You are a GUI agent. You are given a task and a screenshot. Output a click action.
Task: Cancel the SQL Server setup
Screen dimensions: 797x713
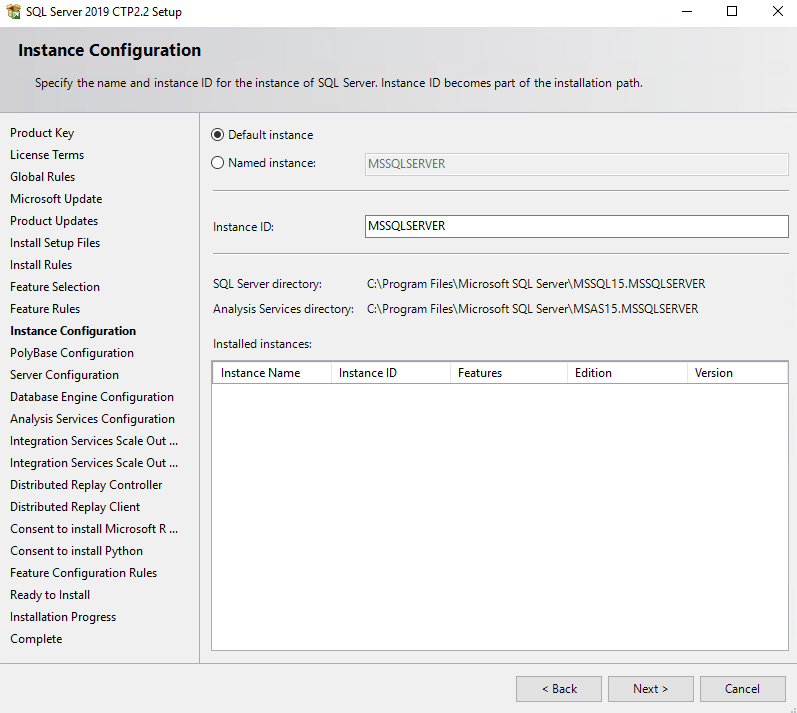click(743, 689)
